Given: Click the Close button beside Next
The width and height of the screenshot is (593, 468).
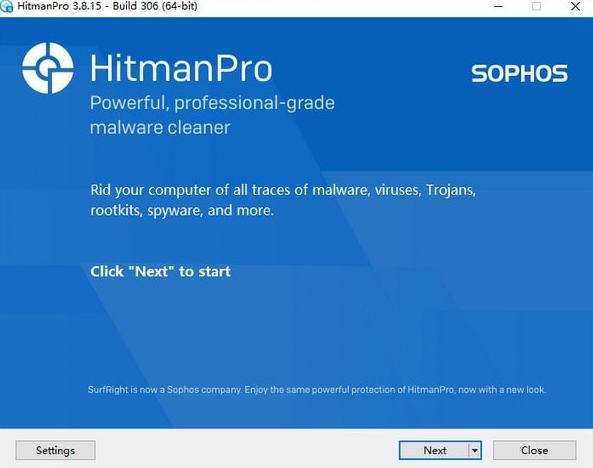Looking at the screenshot, I should [x=534, y=450].
